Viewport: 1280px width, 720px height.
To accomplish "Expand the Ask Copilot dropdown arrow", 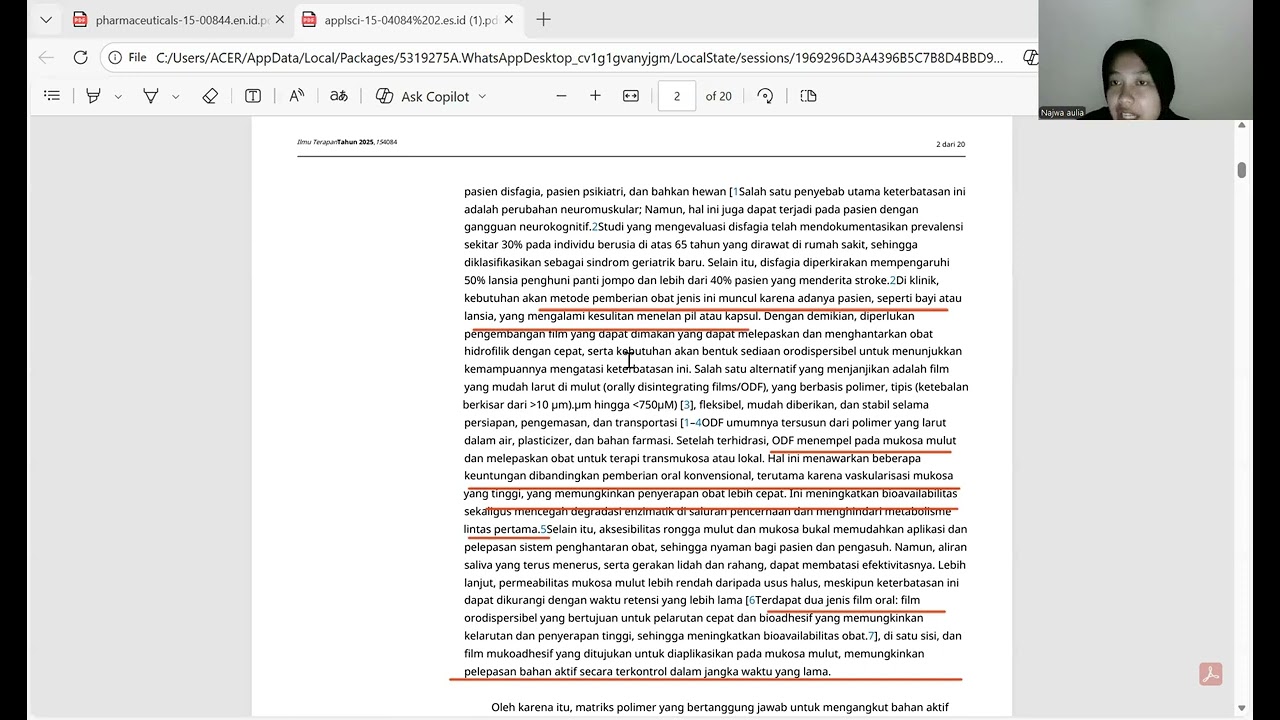I will 482,96.
